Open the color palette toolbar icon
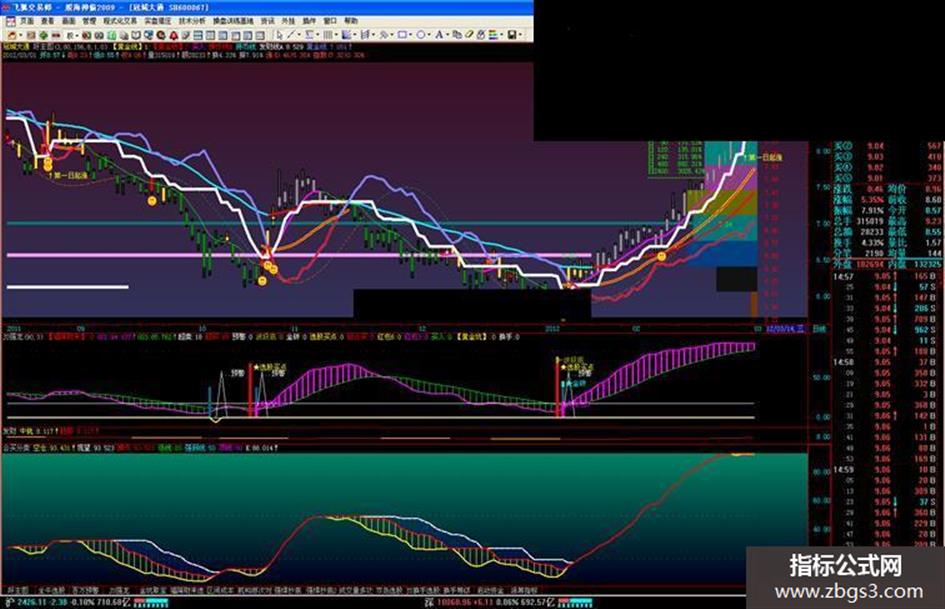The image size is (945, 609). [493, 35]
